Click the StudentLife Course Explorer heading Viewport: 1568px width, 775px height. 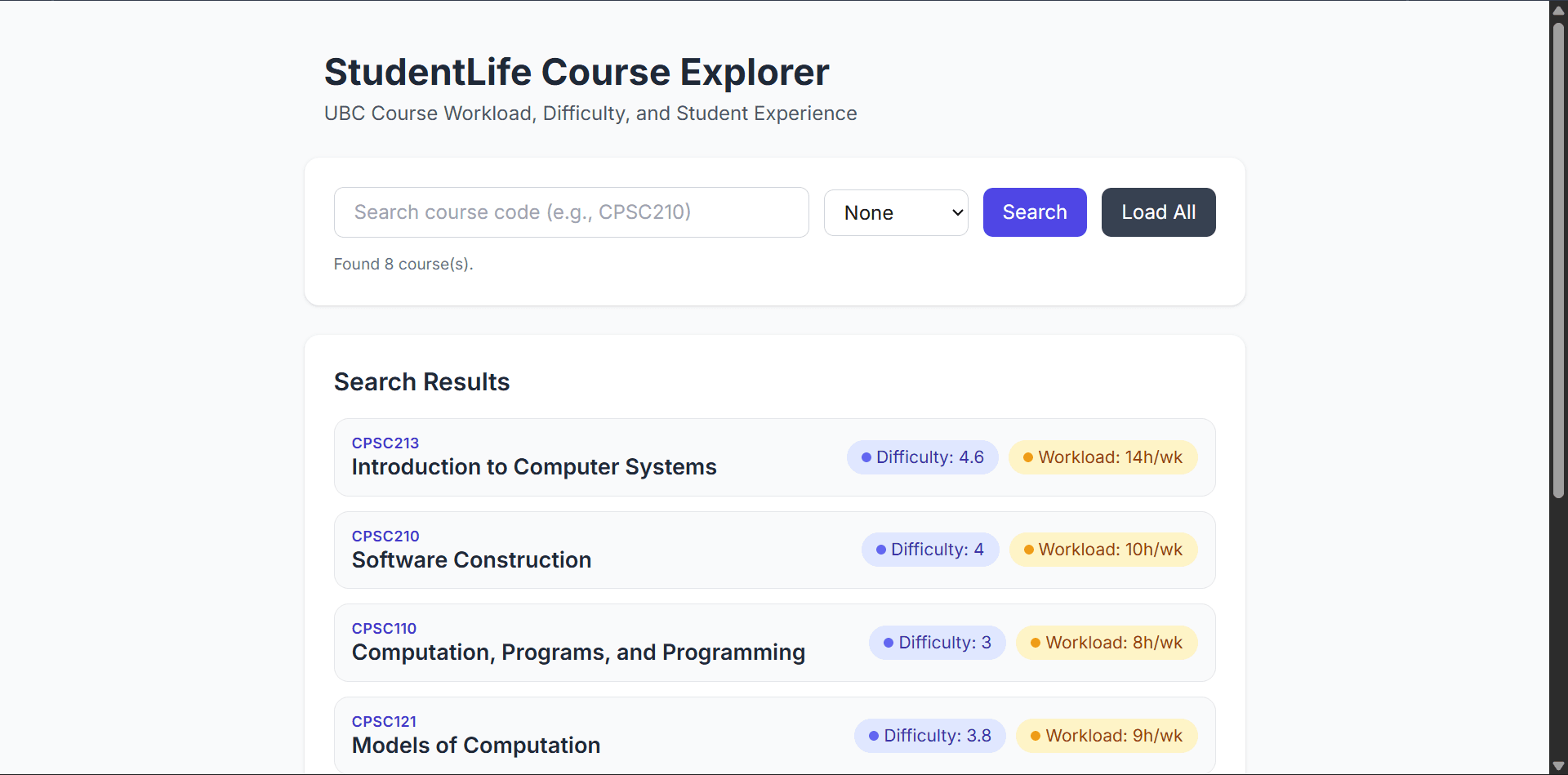[577, 72]
